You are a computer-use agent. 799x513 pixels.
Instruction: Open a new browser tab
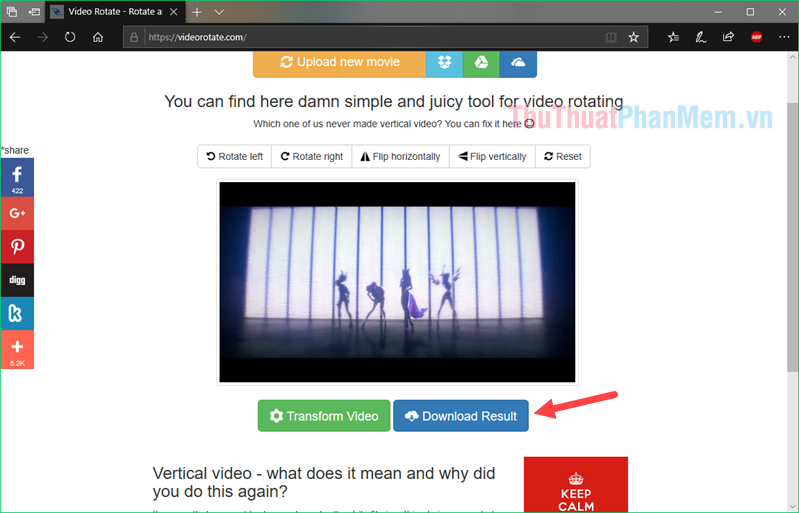coord(197,12)
